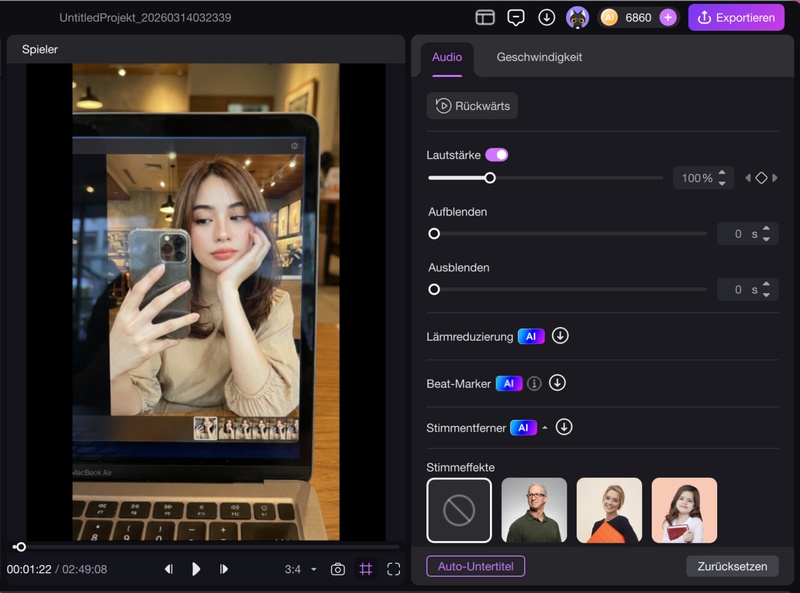800x593 pixels.
Task: Decrease the Ausblenden seconds stepper
Action: [766, 295]
